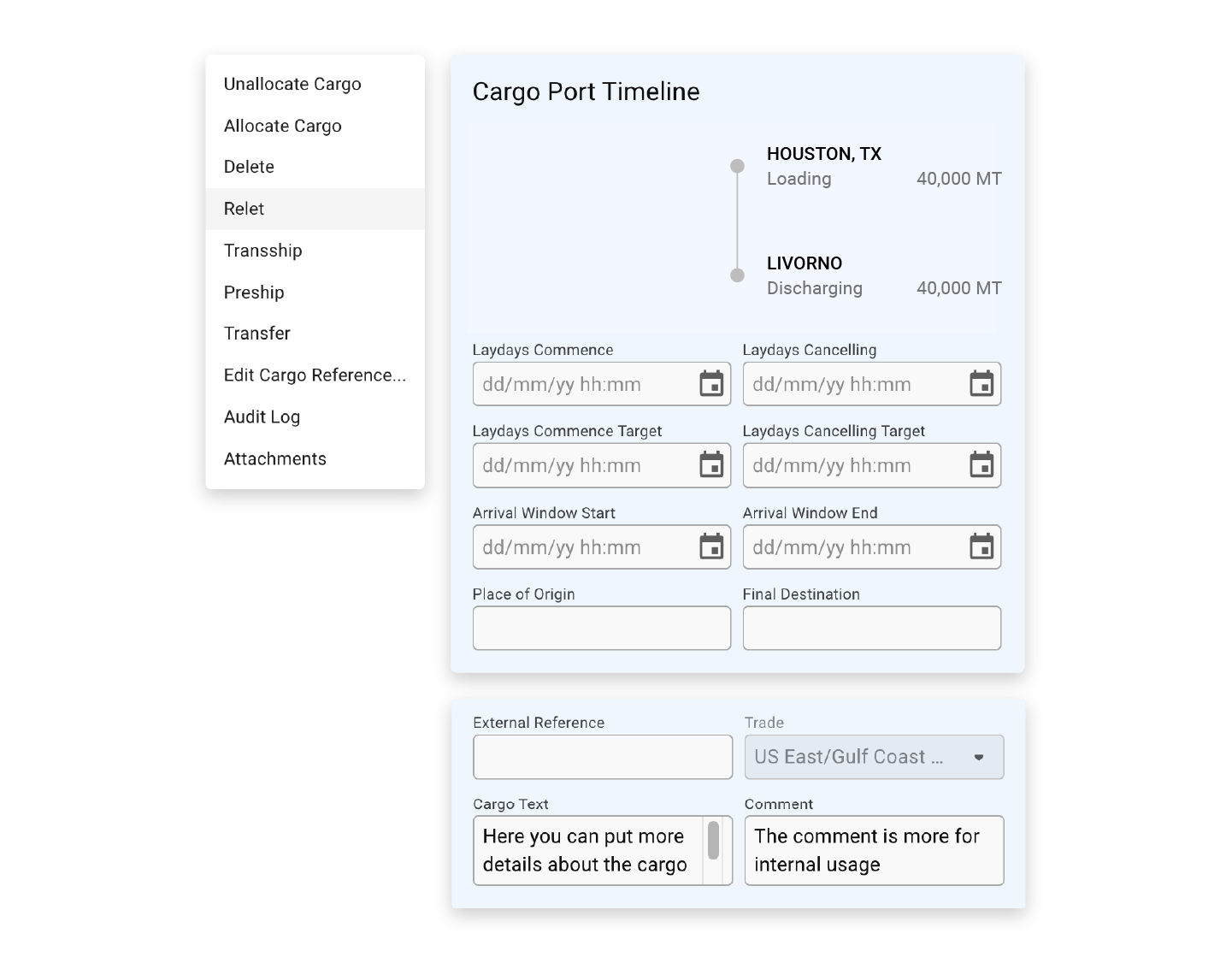This screenshot has height=963, width=1232.
Task: Open calendar for Laydays Cancelling
Action: [x=981, y=384]
